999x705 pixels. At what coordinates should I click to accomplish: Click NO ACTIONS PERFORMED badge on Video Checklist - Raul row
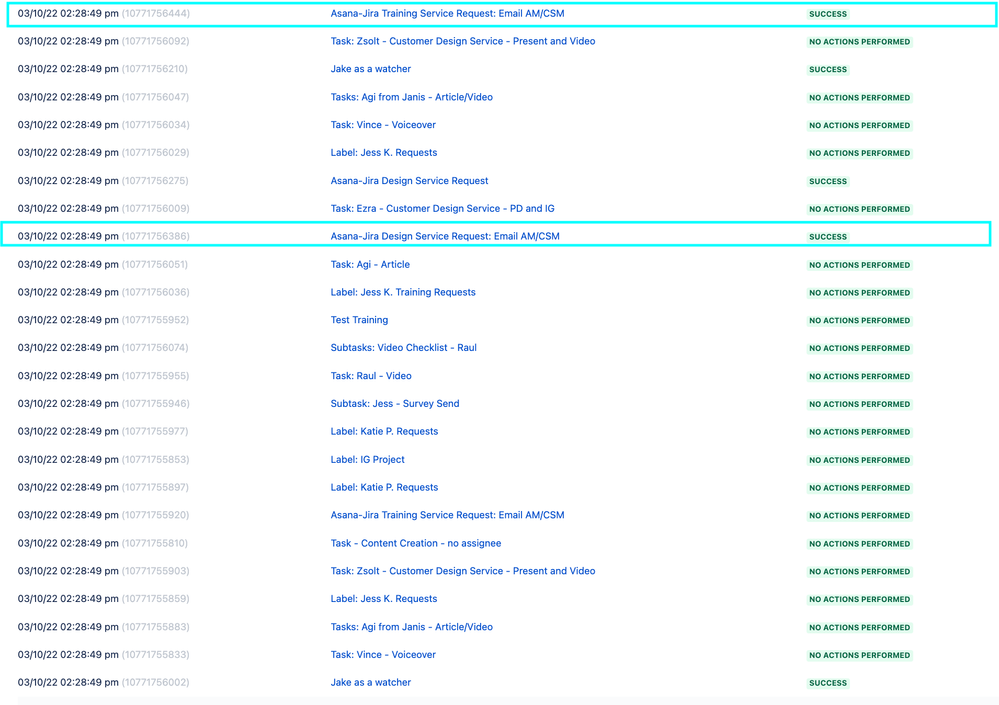click(859, 348)
